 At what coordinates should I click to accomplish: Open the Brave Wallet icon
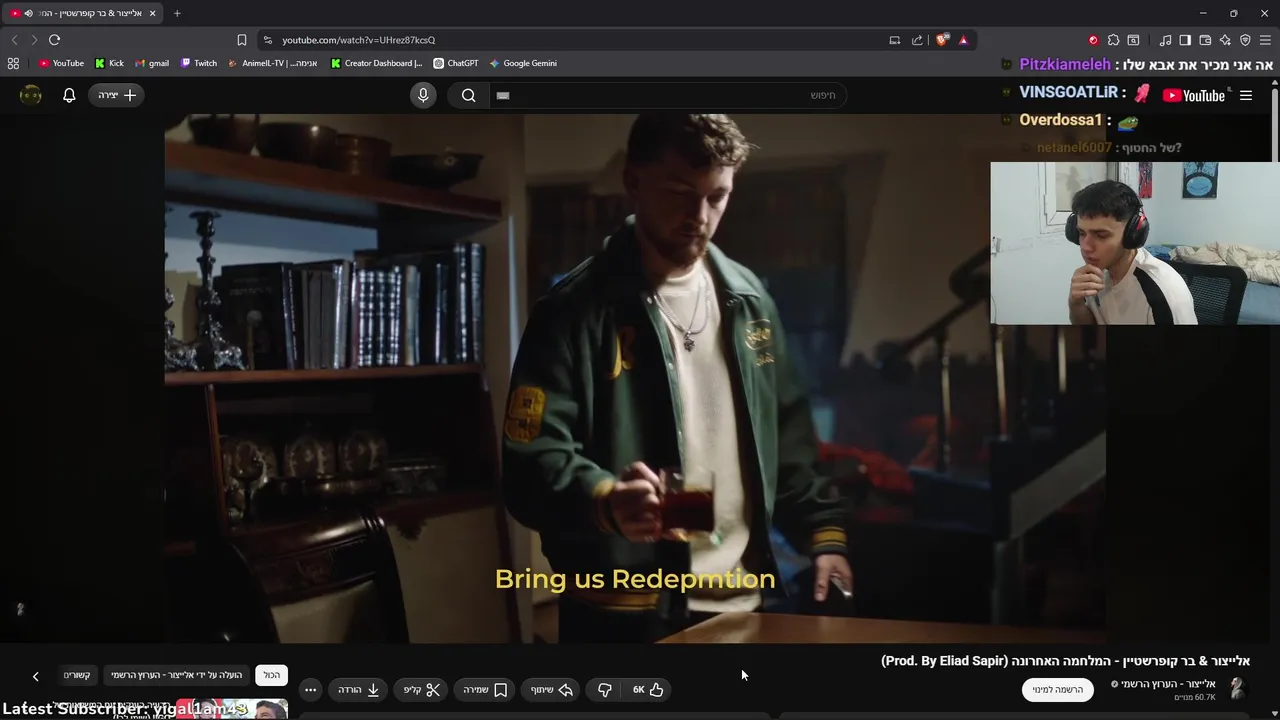1205,40
